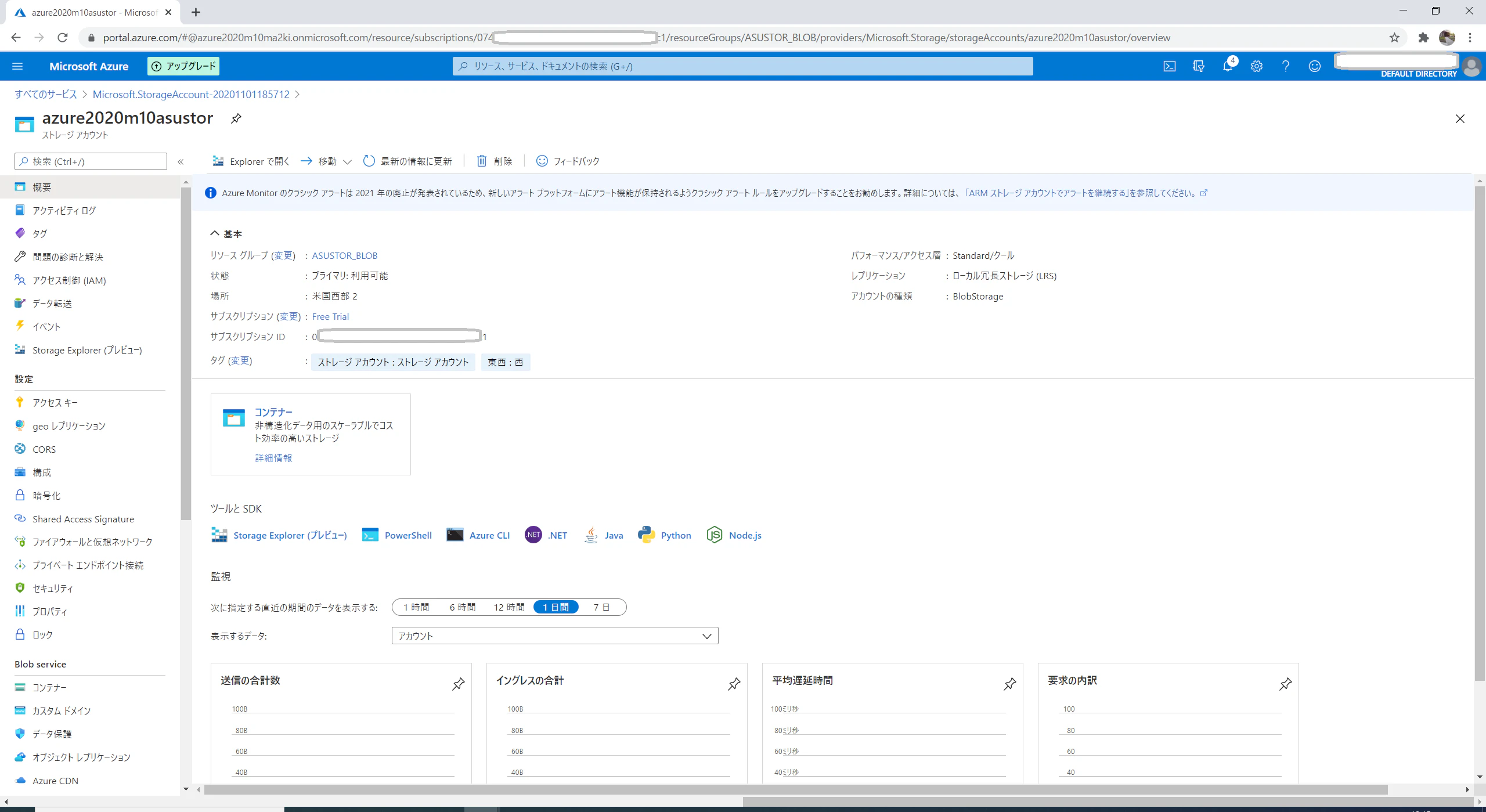
Task: Select the 7 日 time range
Action: (x=601, y=607)
